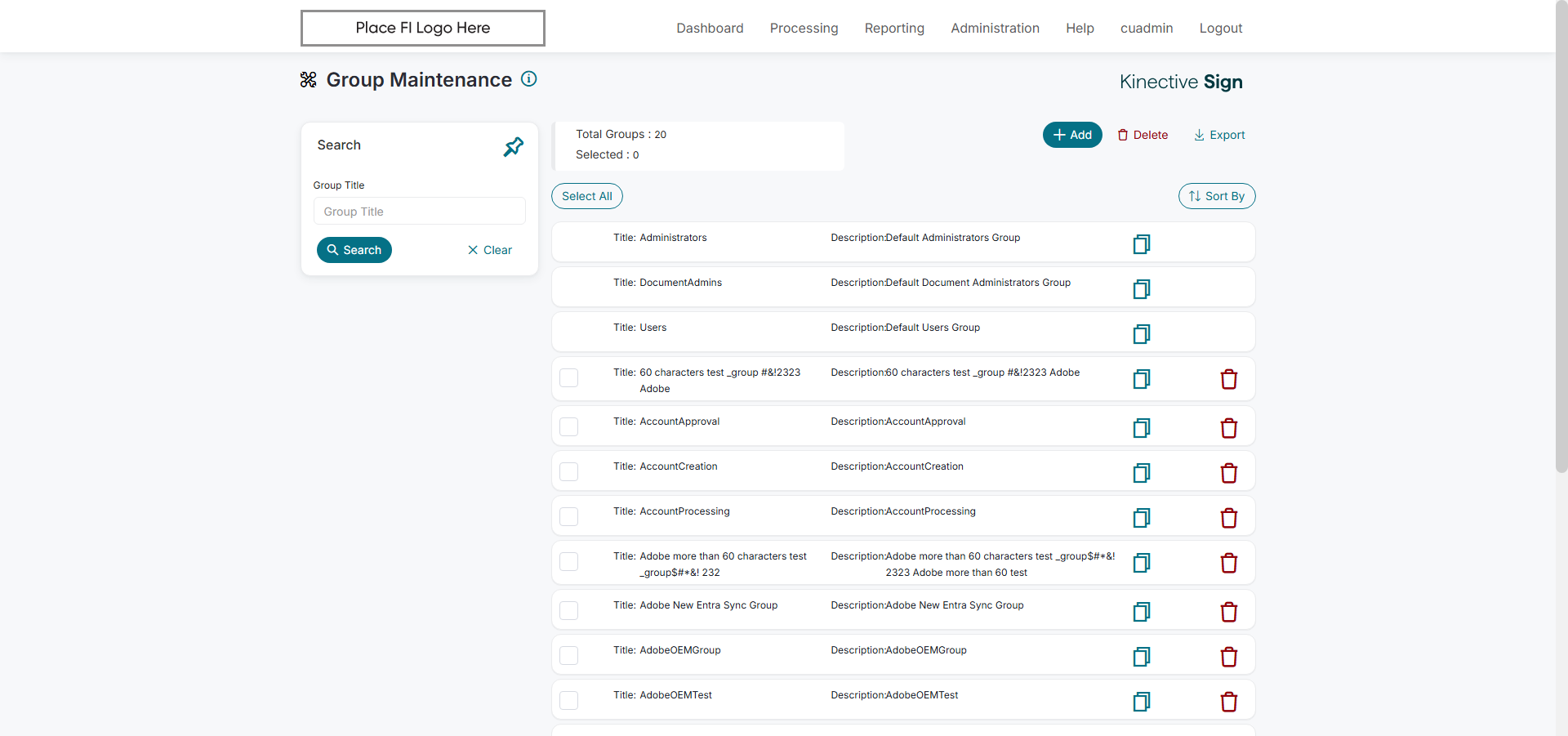
Task: Check the AccountApproval group checkbox
Action: click(569, 426)
